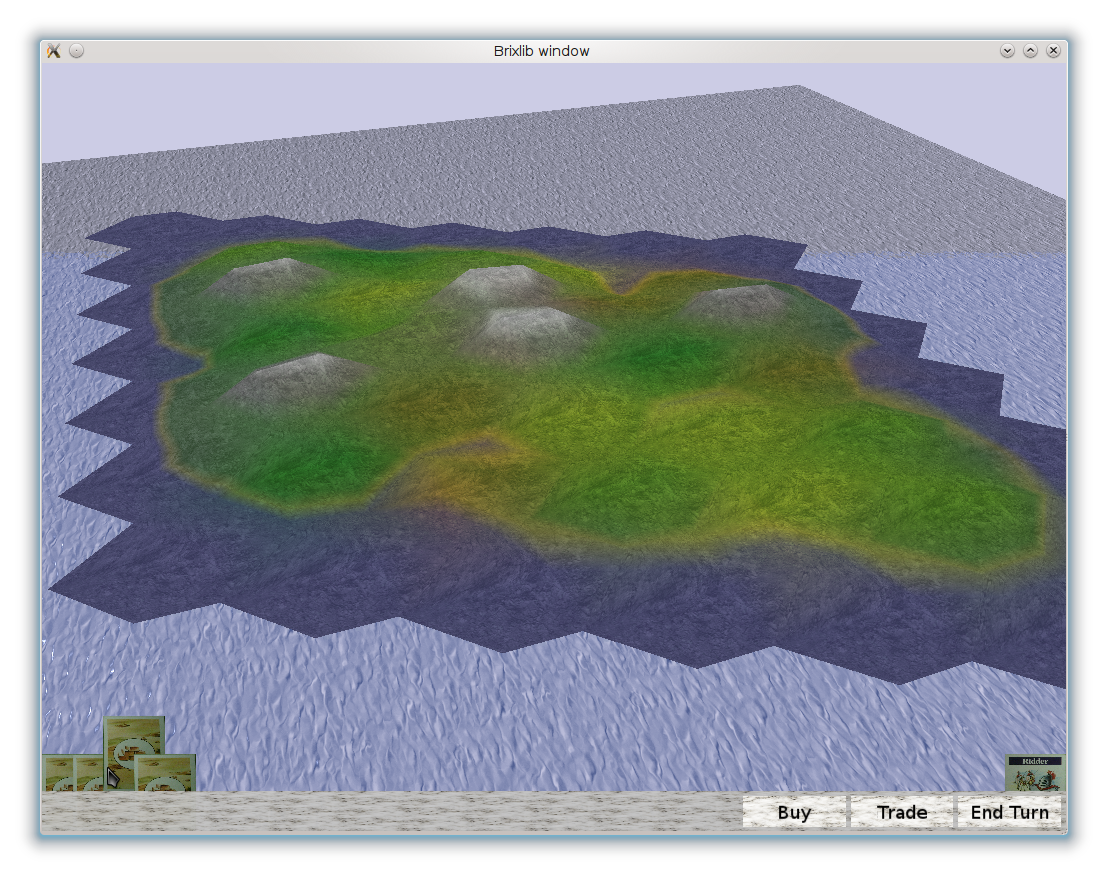
Task: Close the Brixlib window
Action: point(1053,51)
